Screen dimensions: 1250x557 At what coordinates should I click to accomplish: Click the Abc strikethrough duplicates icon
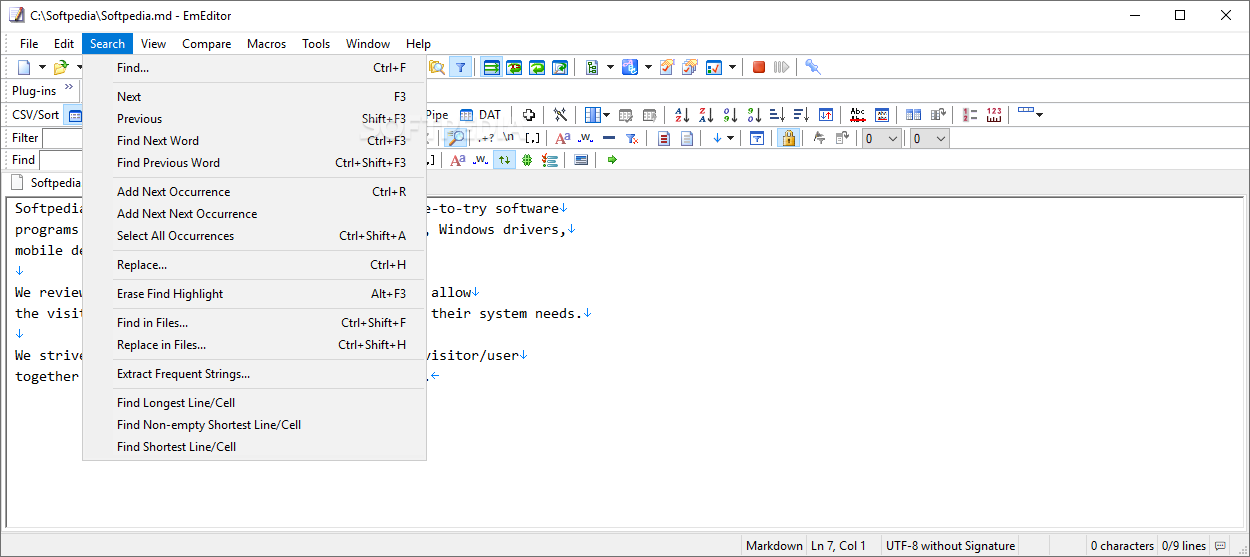pyautogui.click(x=857, y=115)
